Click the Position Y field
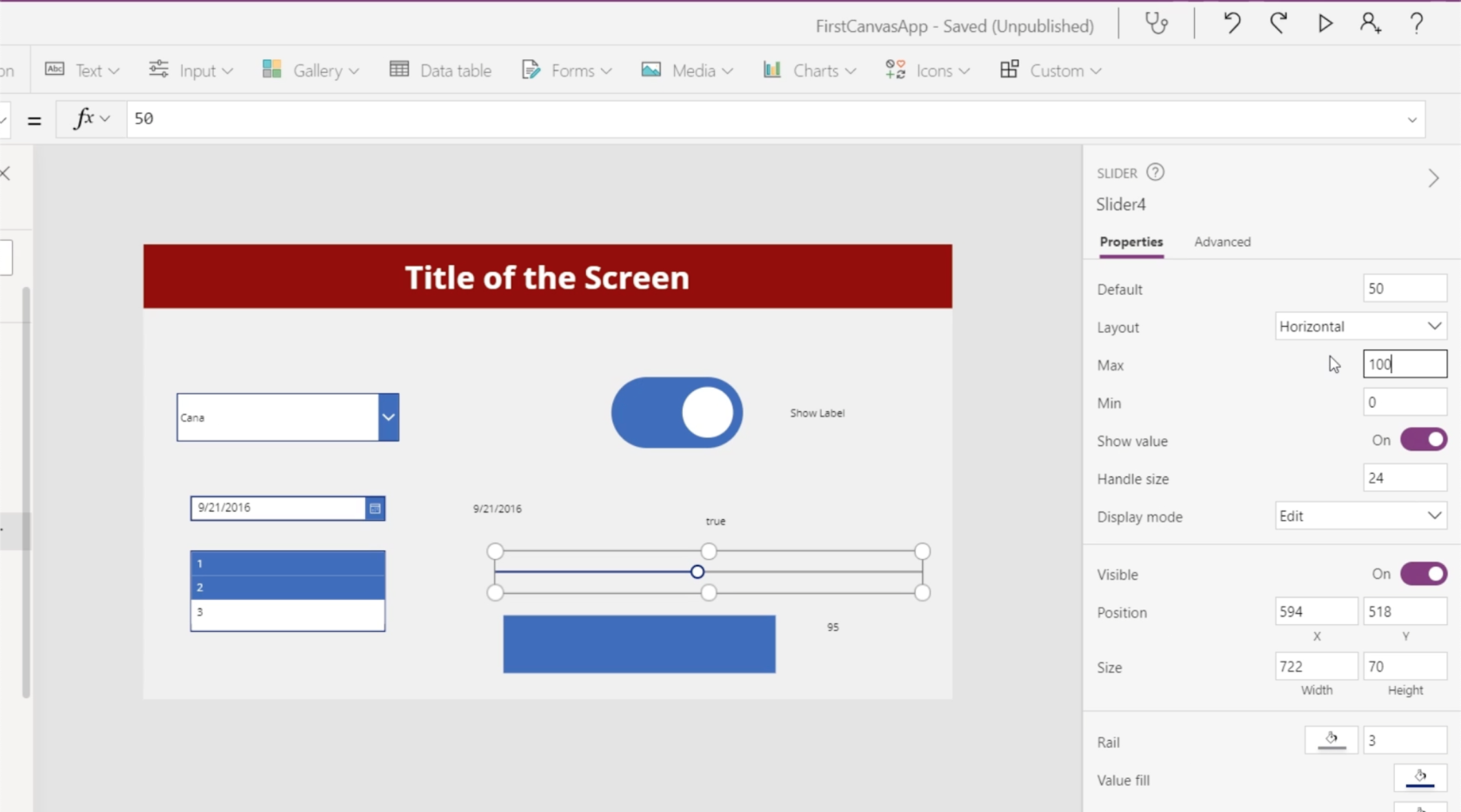 pos(1404,612)
